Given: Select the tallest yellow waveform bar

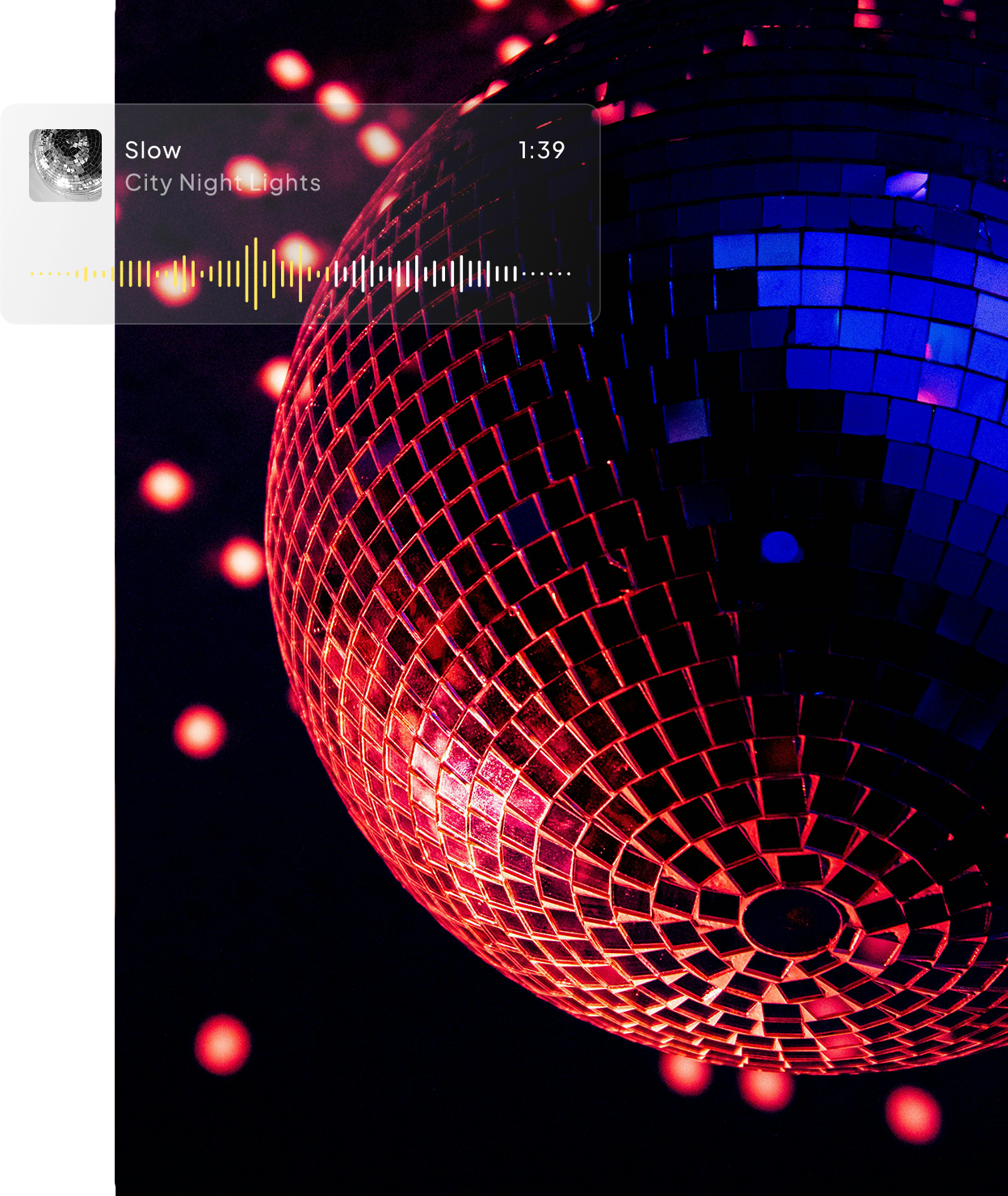Looking at the screenshot, I should tap(257, 275).
